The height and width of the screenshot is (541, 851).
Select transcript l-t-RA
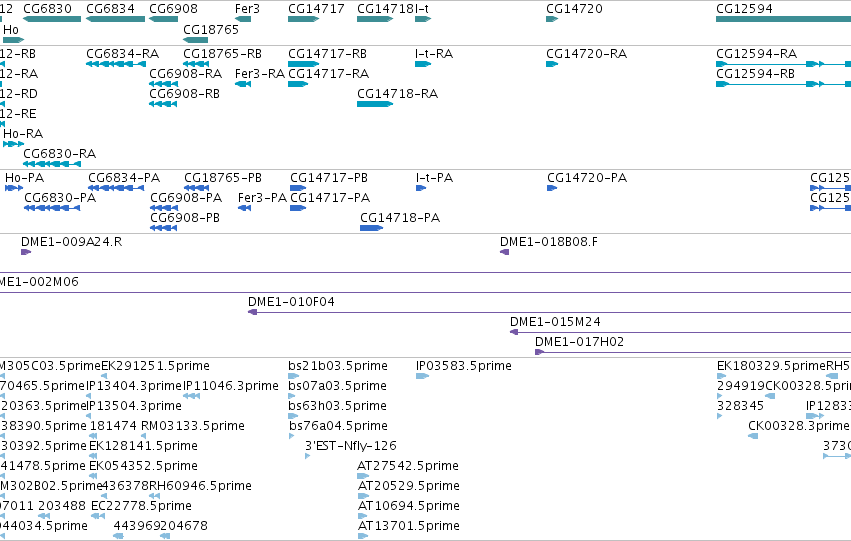[x=423, y=64]
